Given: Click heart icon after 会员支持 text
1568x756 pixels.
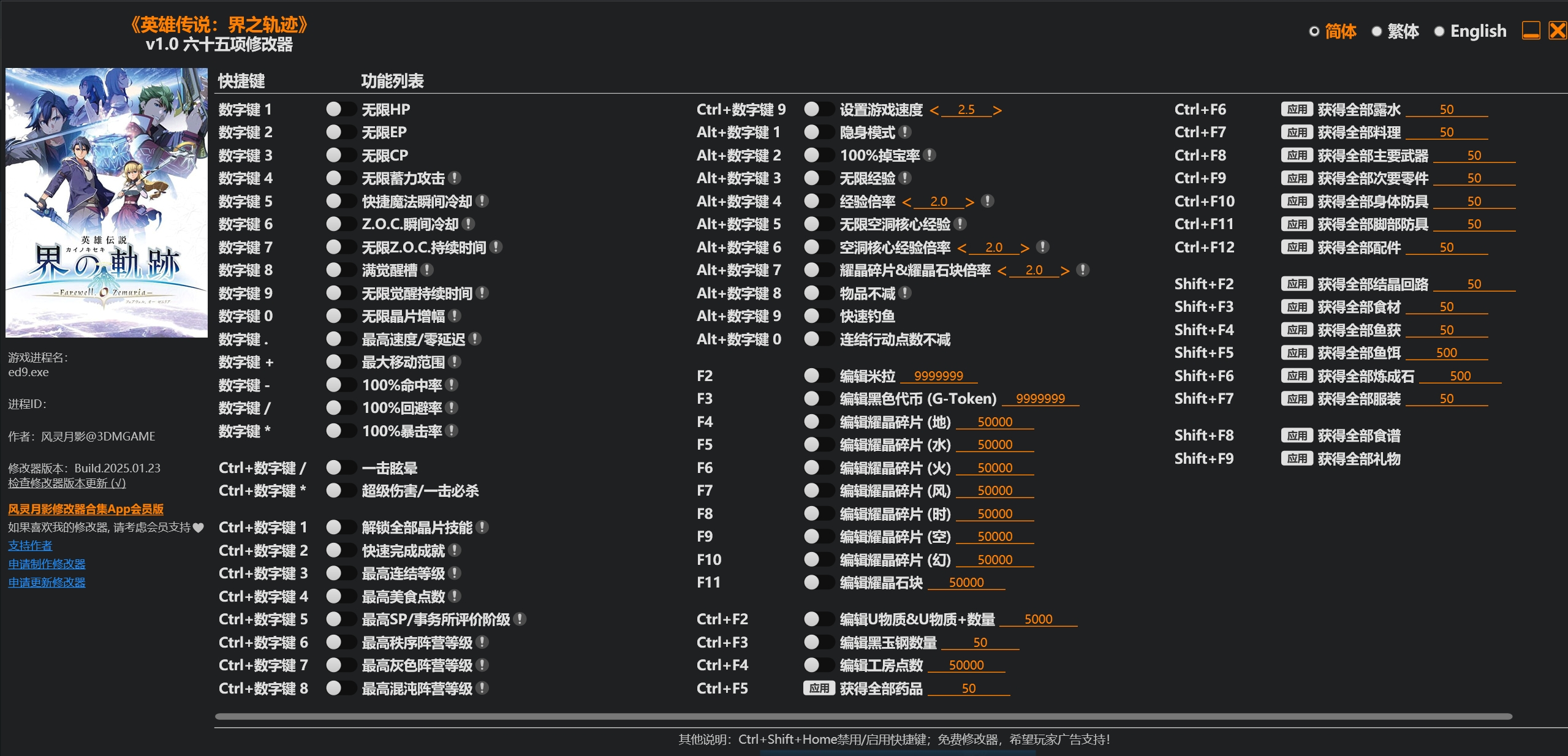Looking at the screenshot, I should [198, 527].
